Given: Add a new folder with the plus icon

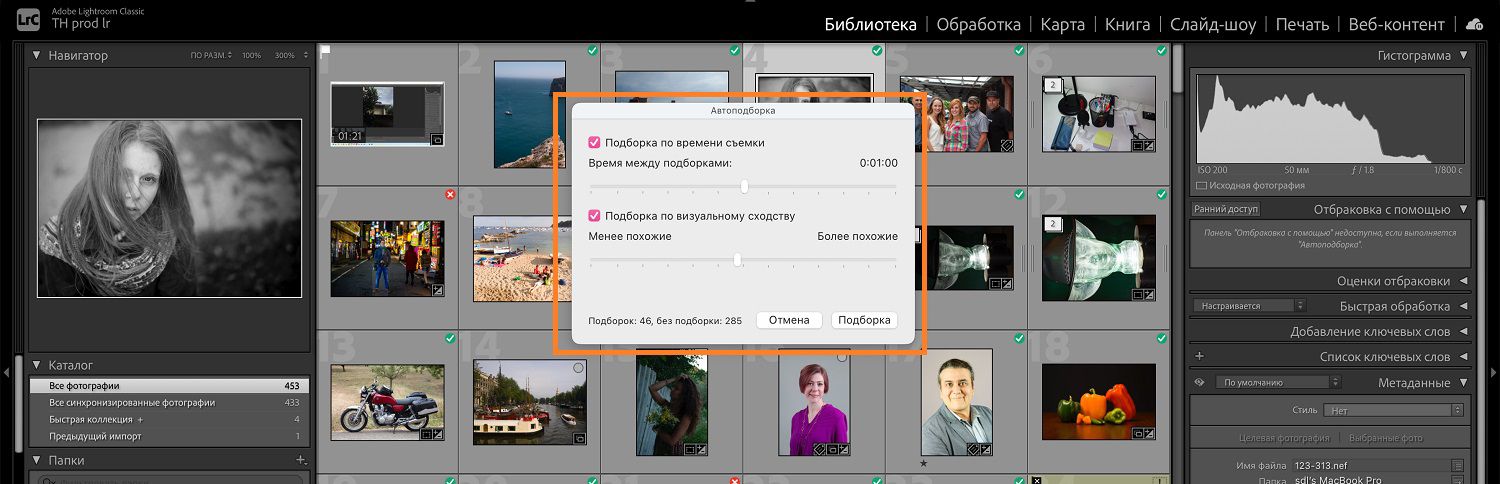Looking at the screenshot, I should tap(301, 460).
